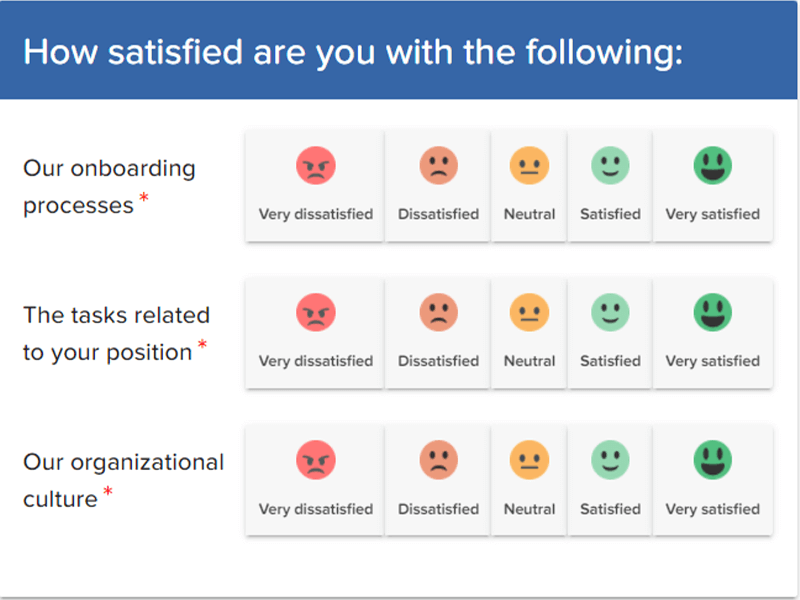Click the Satisfied label in the culture row
The width and height of the screenshot is (800, 600).
click(610, 508)
